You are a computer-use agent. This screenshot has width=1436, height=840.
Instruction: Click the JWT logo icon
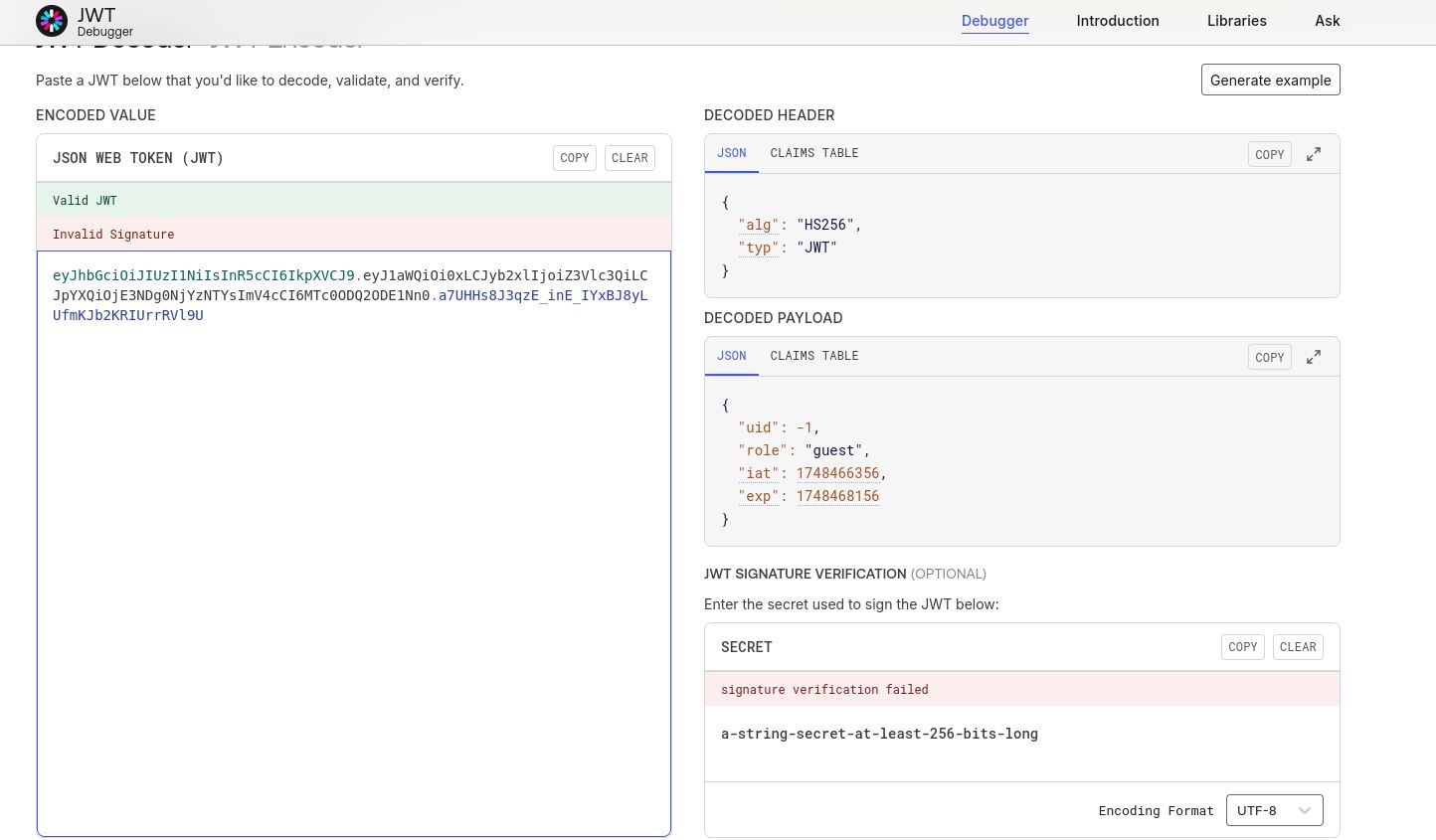[x=51, y=21]
